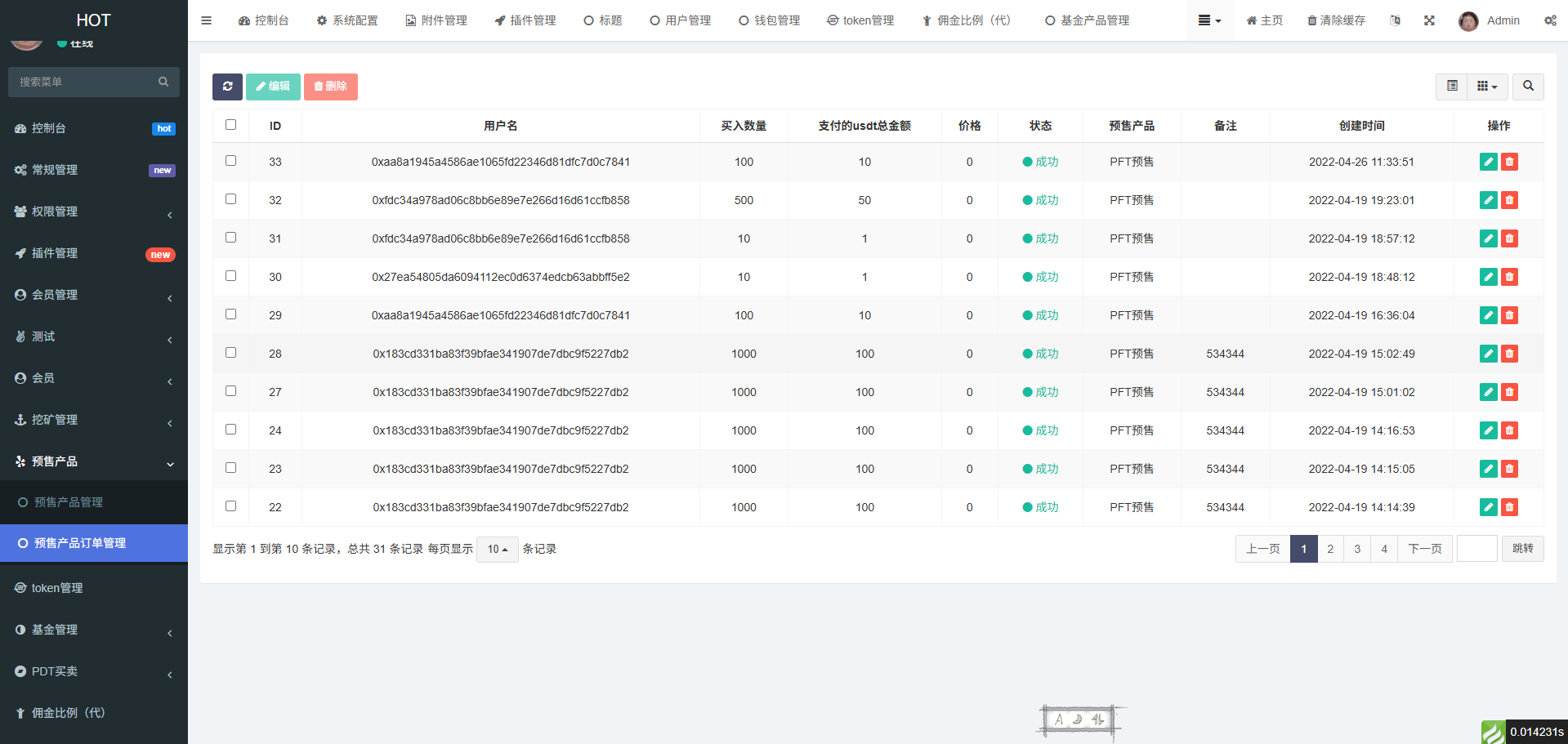Open the page size dropdown showing 10
This screenshot has height=744, width=1568.
497,550
